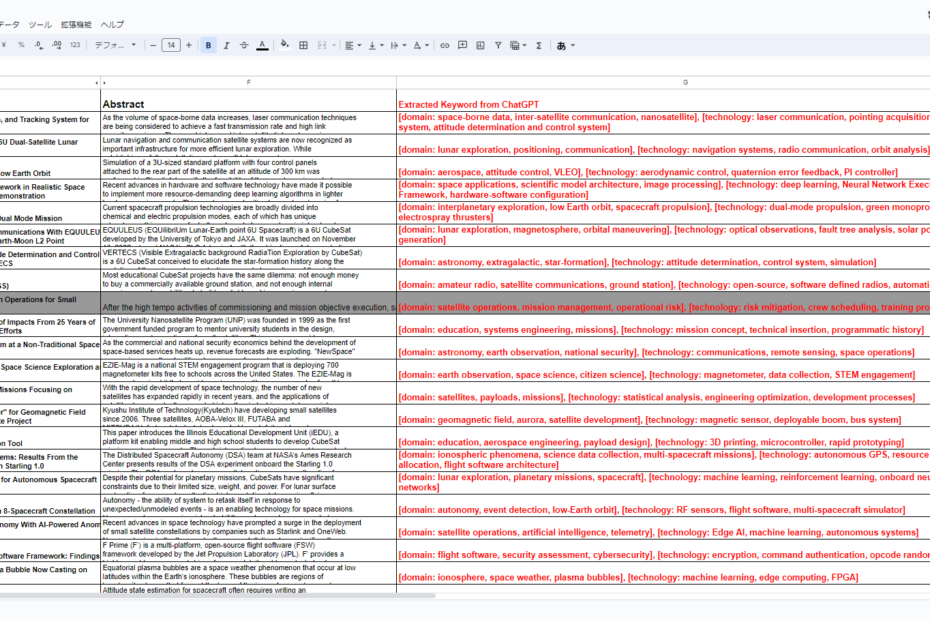Select keyword cell '[domain: earth observation, space science'
The image size is (930, 620).
pos(663,371)
